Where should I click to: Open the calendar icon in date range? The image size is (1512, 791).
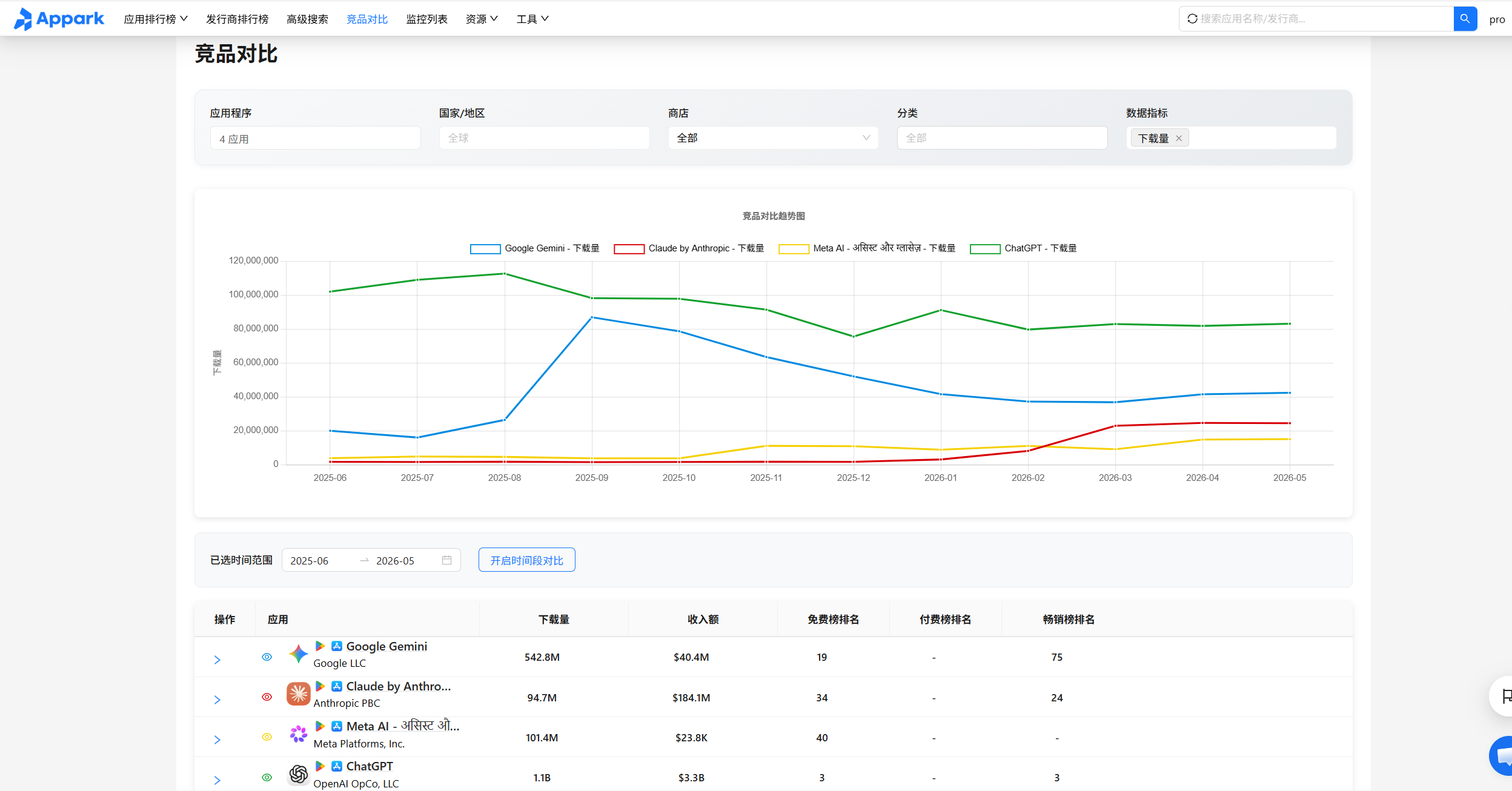pyautogui.click(x=447, y=560)
